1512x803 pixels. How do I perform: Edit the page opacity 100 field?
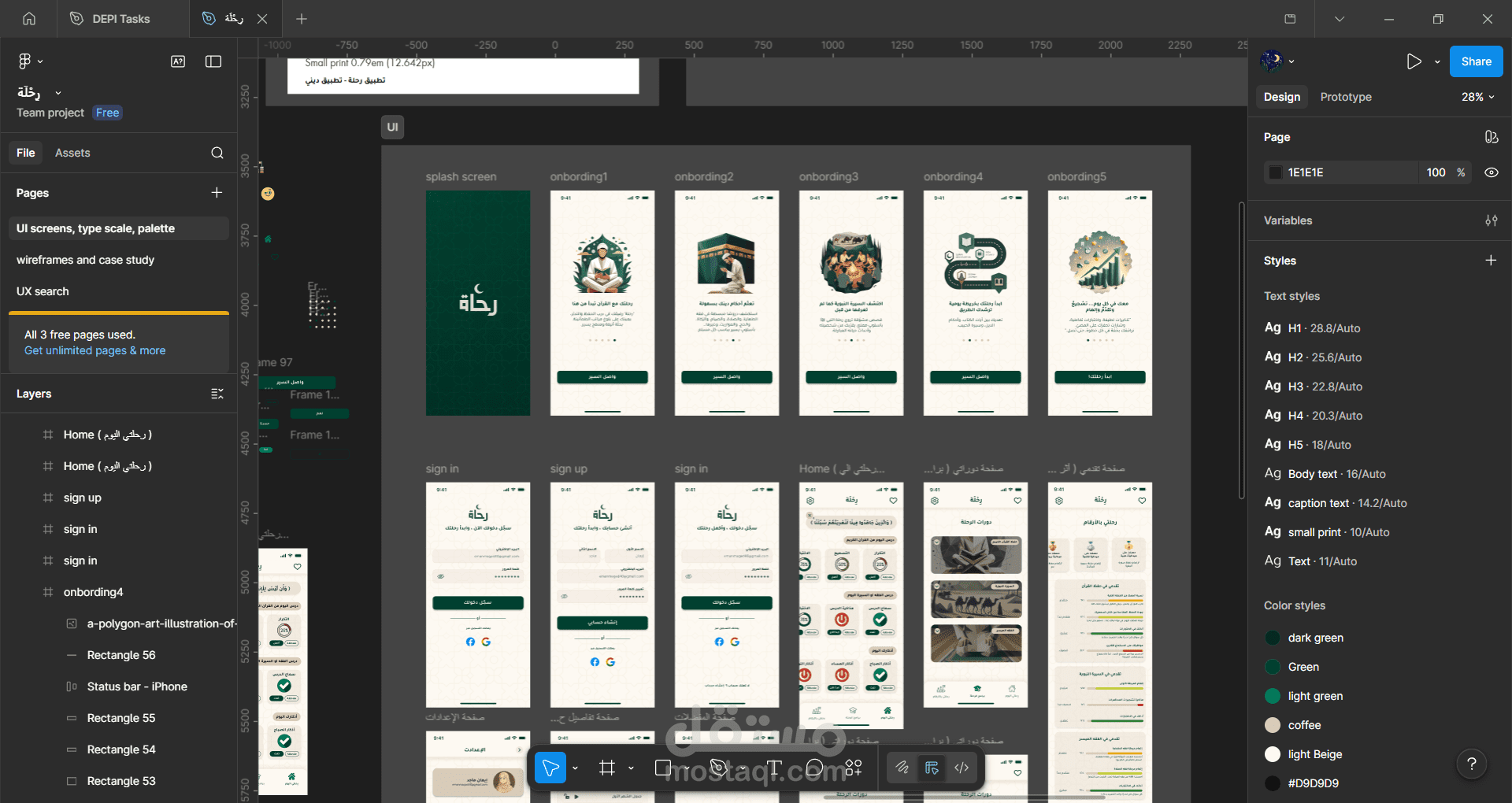[x=1436, y=172]
